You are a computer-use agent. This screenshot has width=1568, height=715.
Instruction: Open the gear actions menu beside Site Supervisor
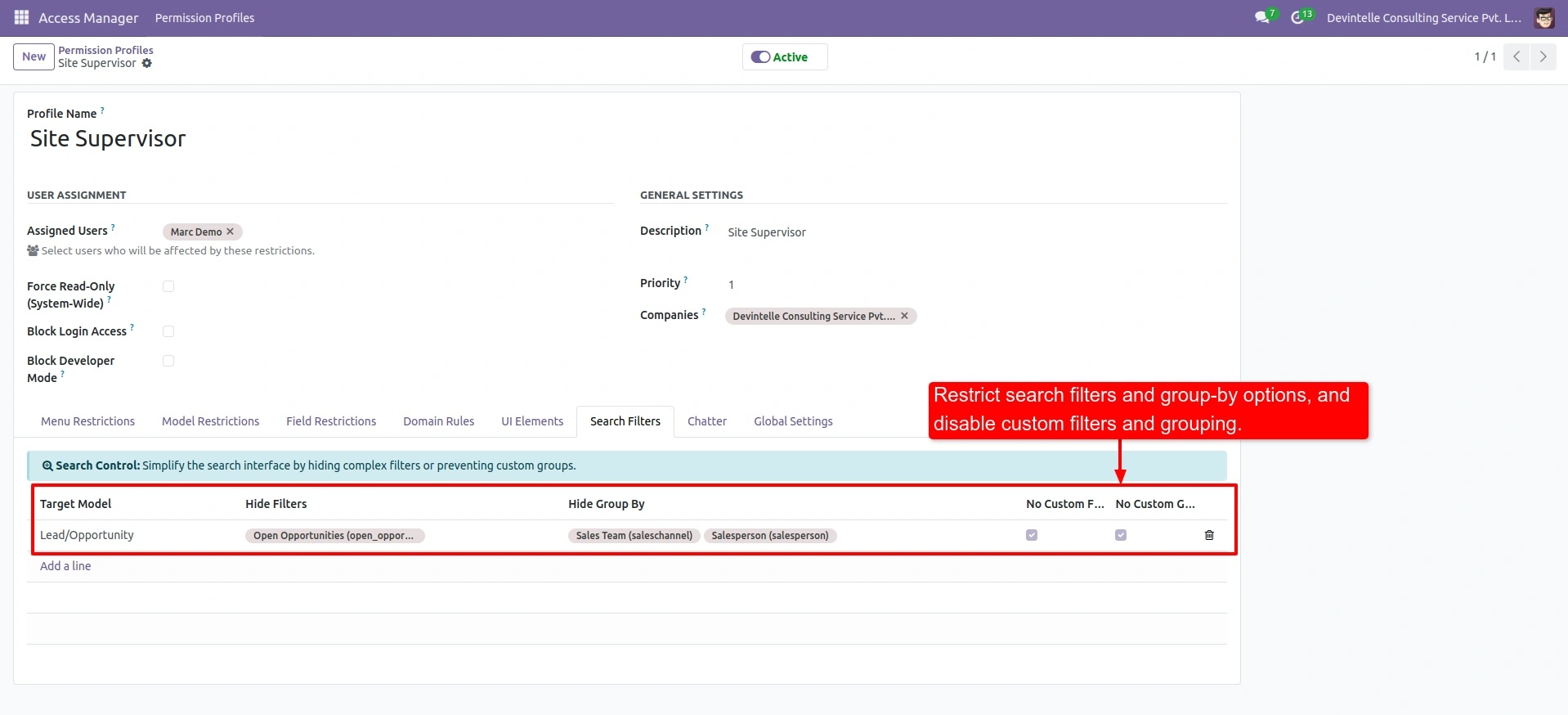pyautogui.click(x=147, y=63)
